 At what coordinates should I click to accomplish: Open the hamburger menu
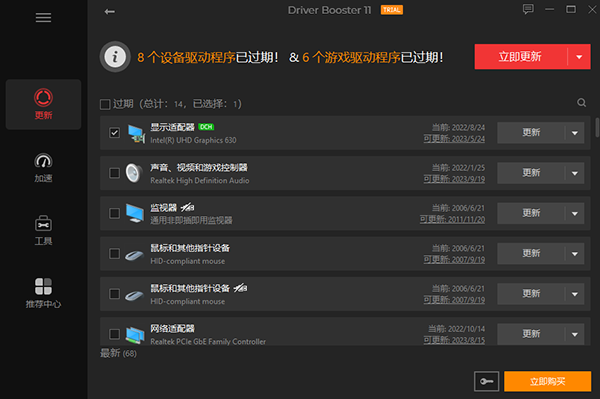43,18
